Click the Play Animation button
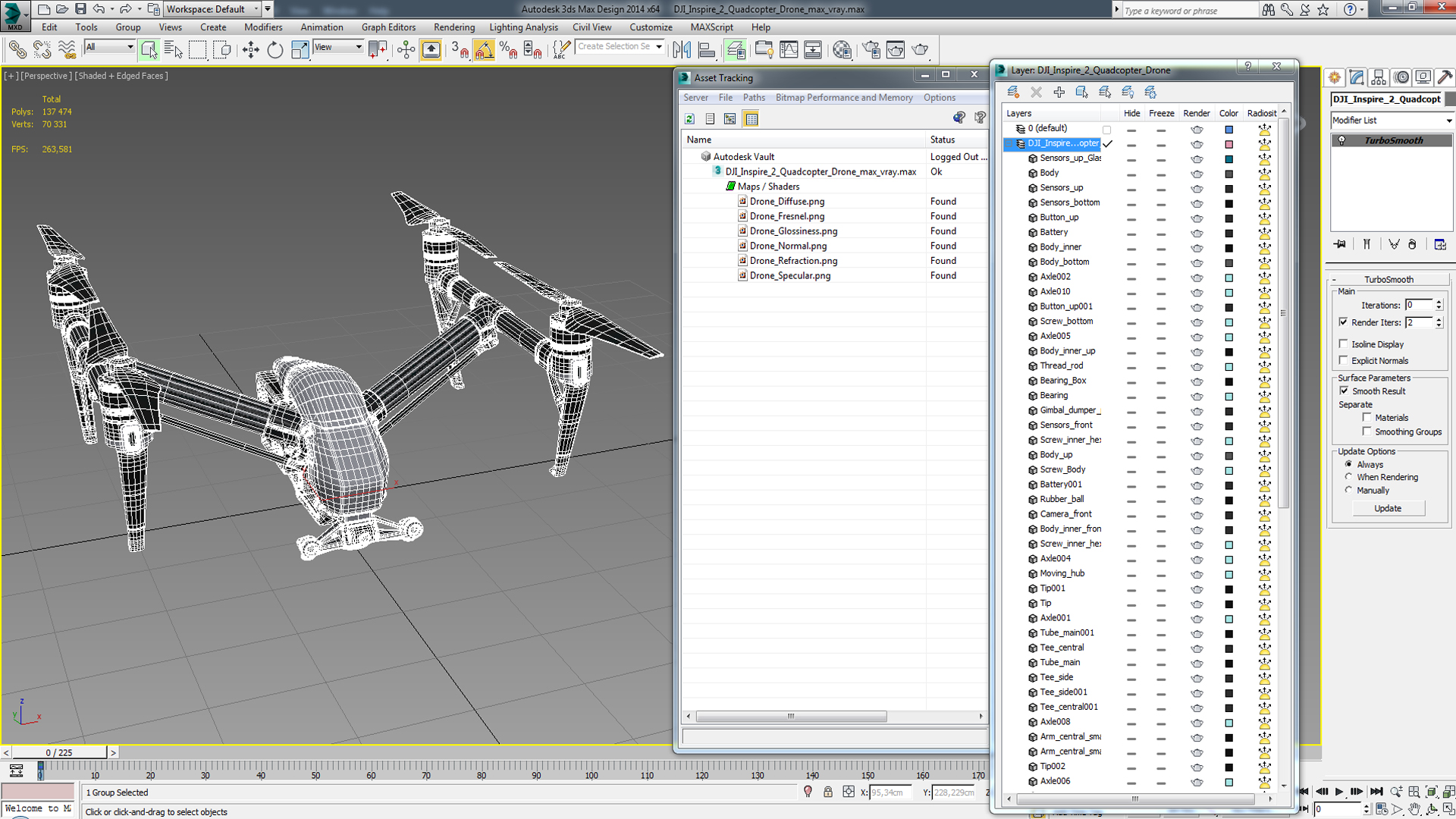The width and height of the screenshot is (1456, 819). tap(1338, 791)
